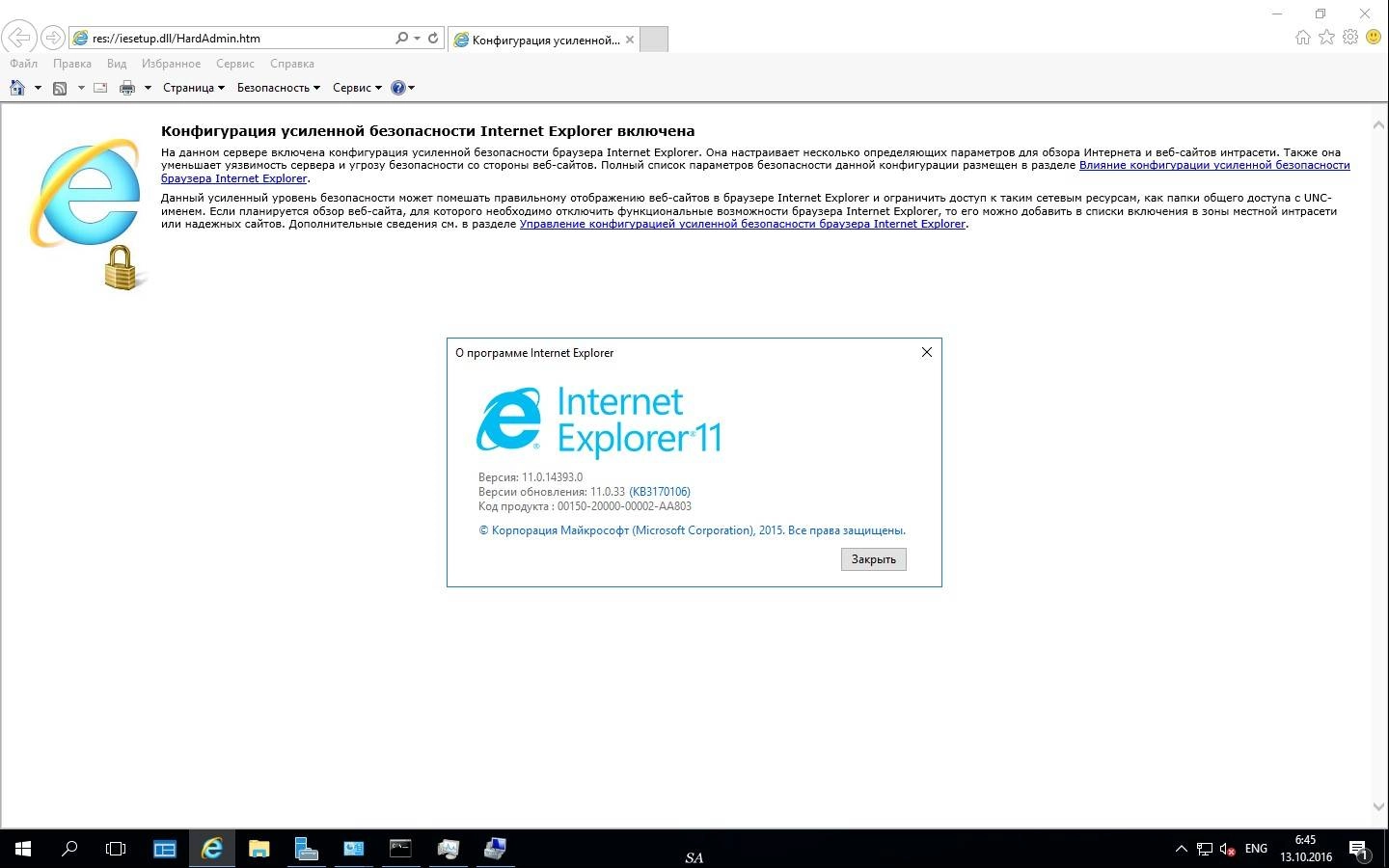1389x868 pixels.
Task: Close About dialog with X button
Action: click(x=927, y=352)
